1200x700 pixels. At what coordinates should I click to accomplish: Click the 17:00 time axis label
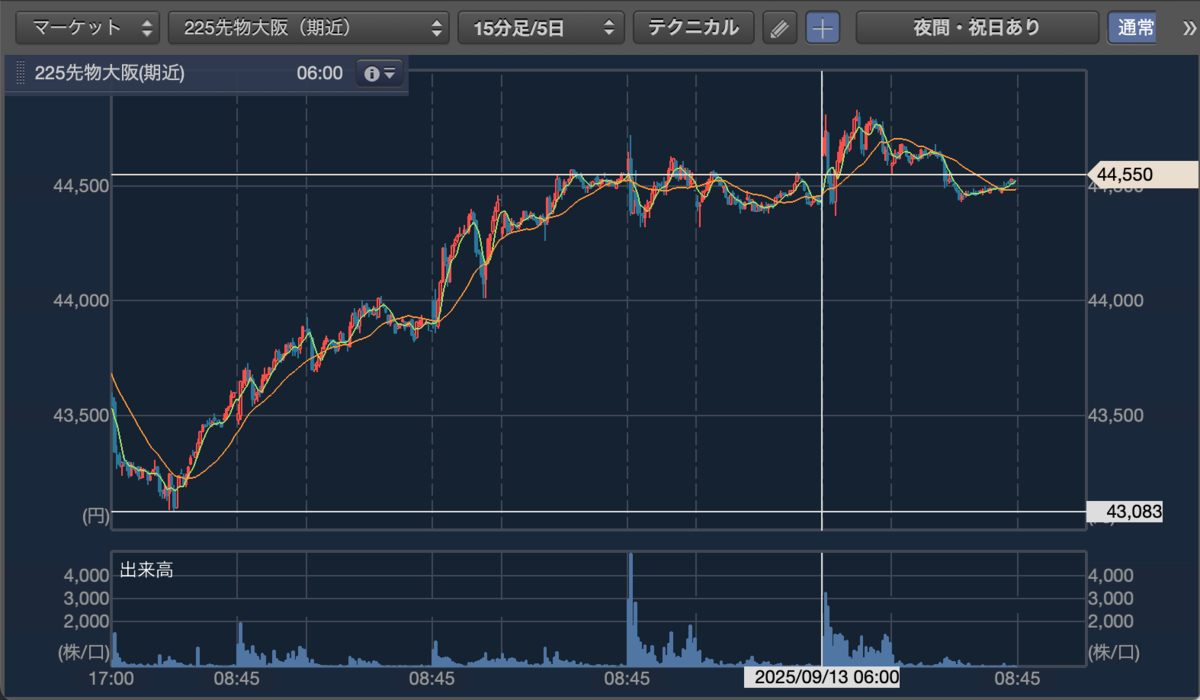[x=110, y=678]
